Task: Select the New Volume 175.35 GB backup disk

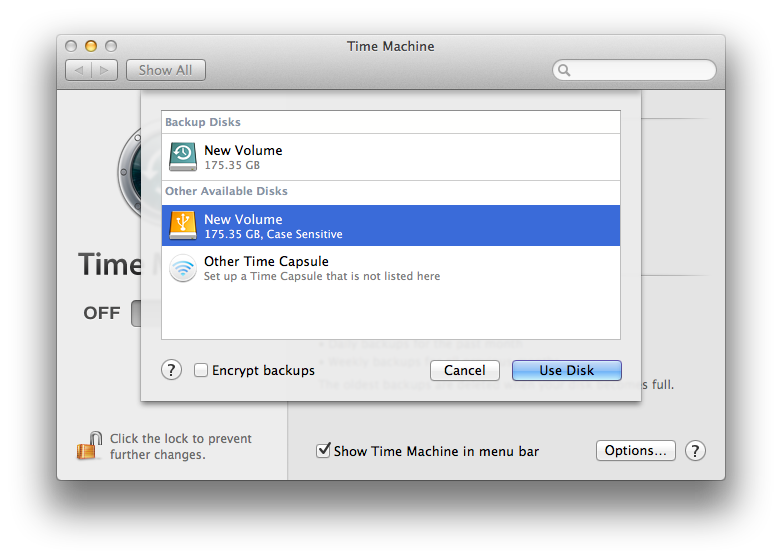Action: (x=391, y=157)
